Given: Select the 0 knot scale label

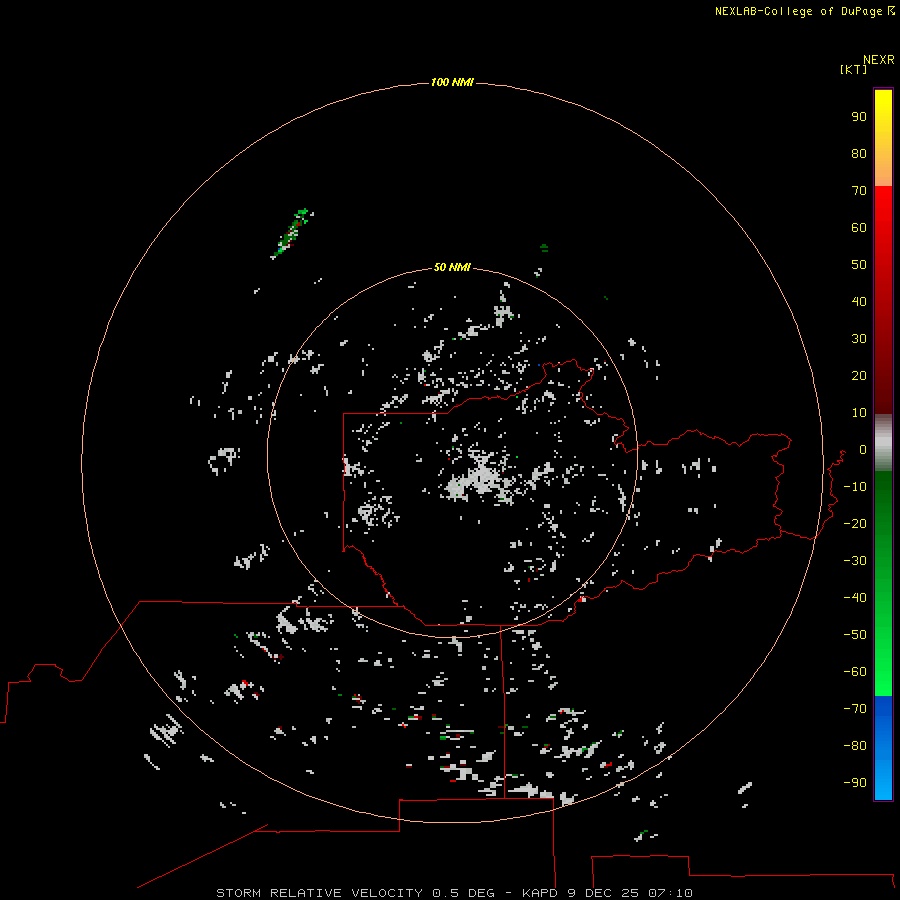Looking at the screenshot, I should (x=862, y=449).
